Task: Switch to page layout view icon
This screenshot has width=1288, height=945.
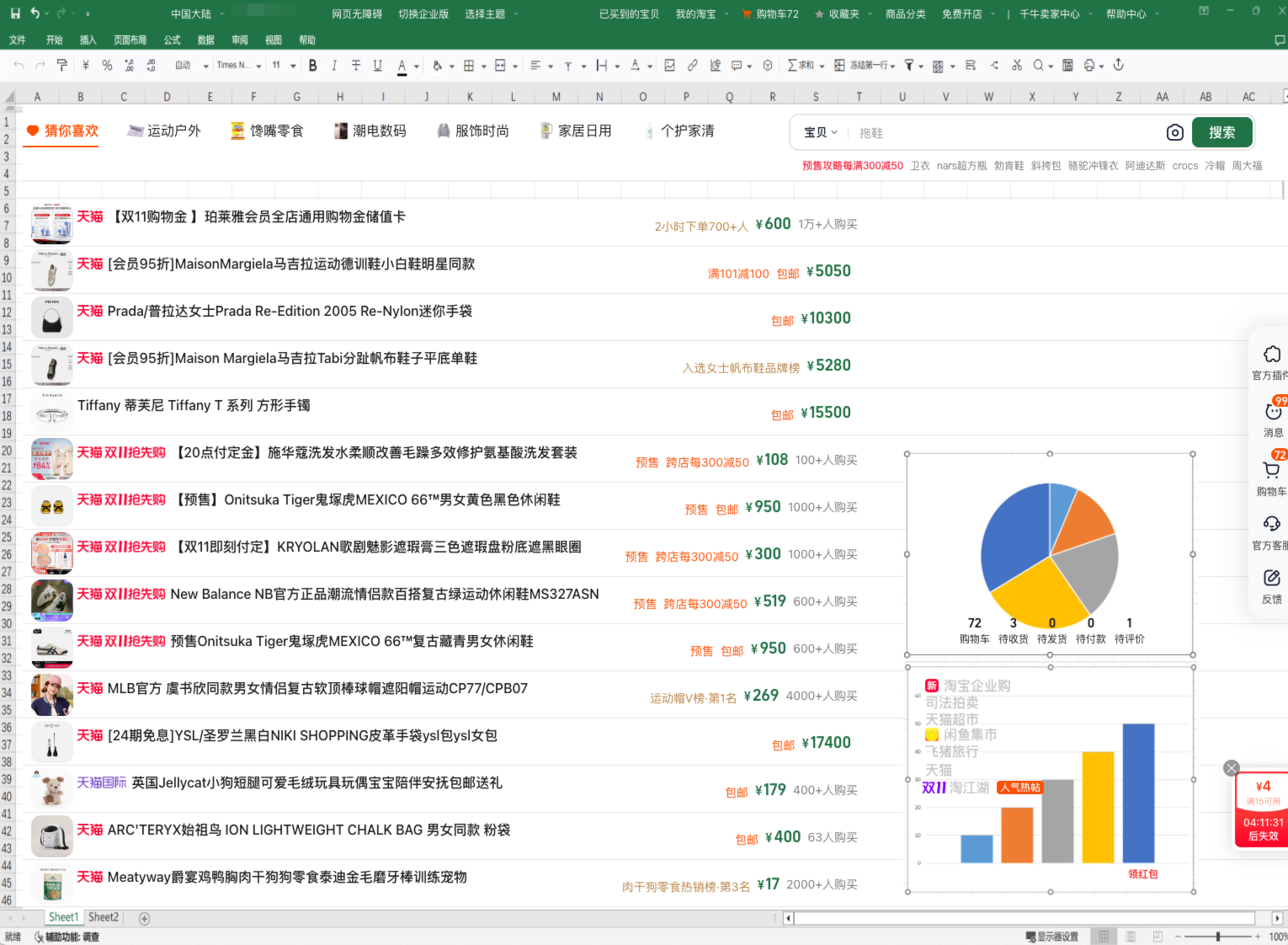Action: point(1131,937)
